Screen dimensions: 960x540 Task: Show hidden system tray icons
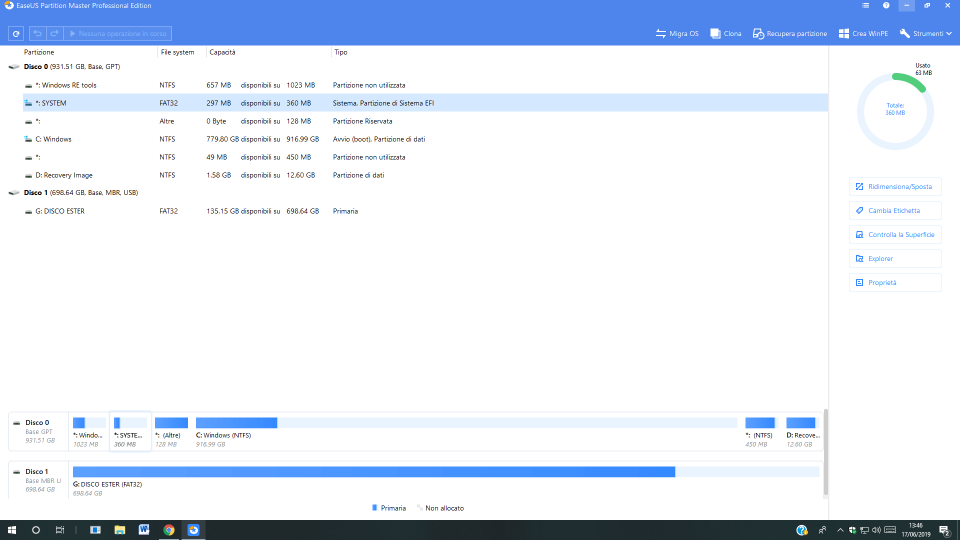click(840, 530)
